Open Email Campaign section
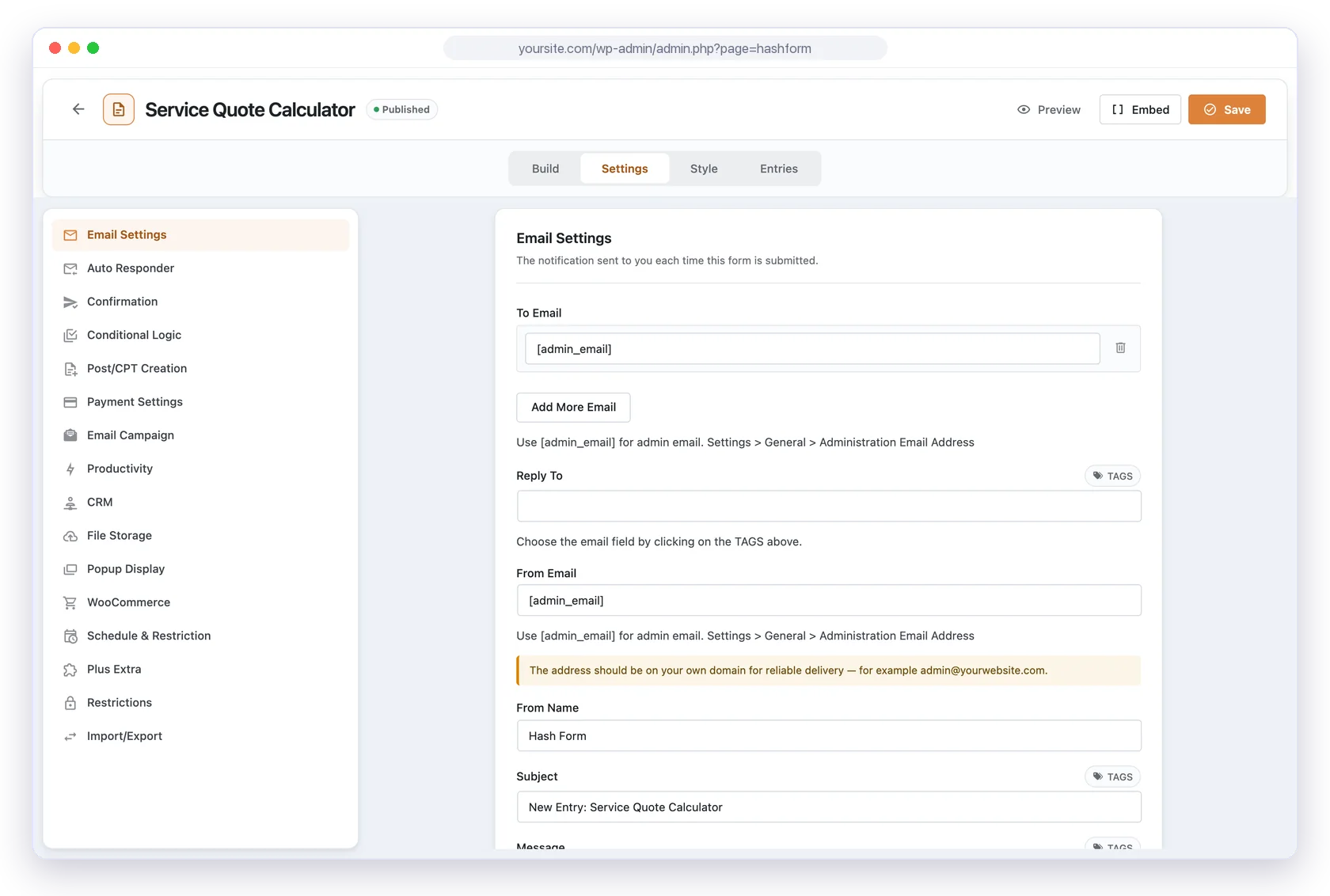 pos(200,435)
